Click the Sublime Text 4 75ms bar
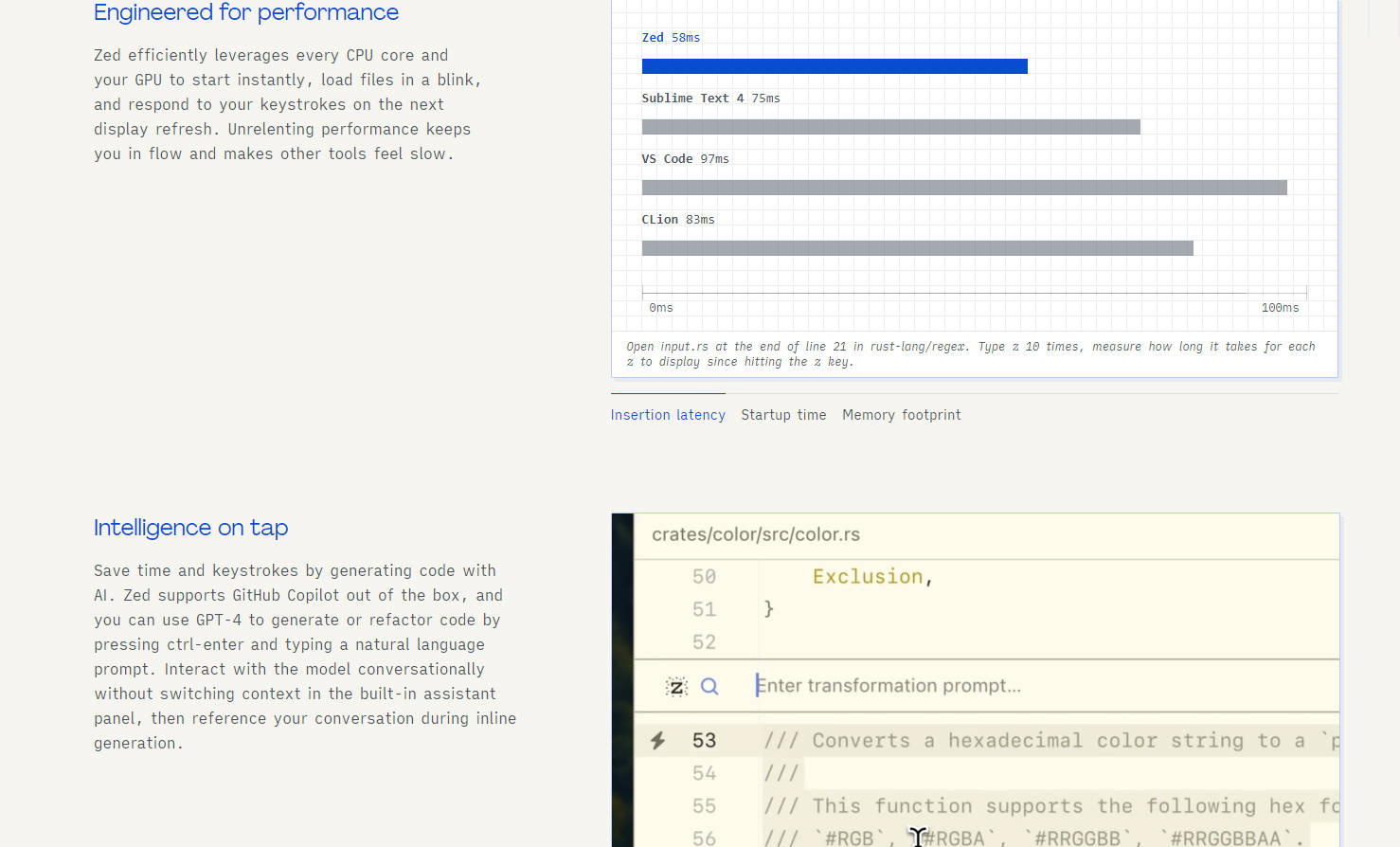This screenshot has height=847, width=1400. tap(891, 127)
